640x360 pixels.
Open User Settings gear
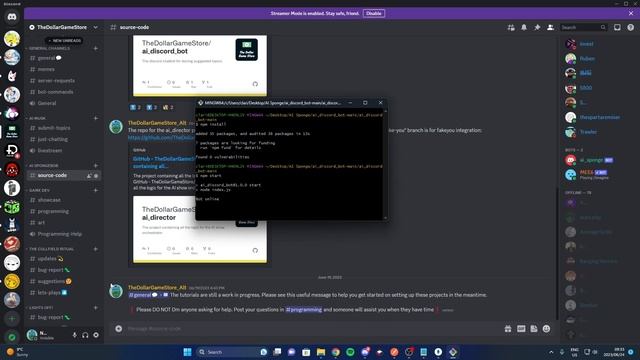(96, 335)
